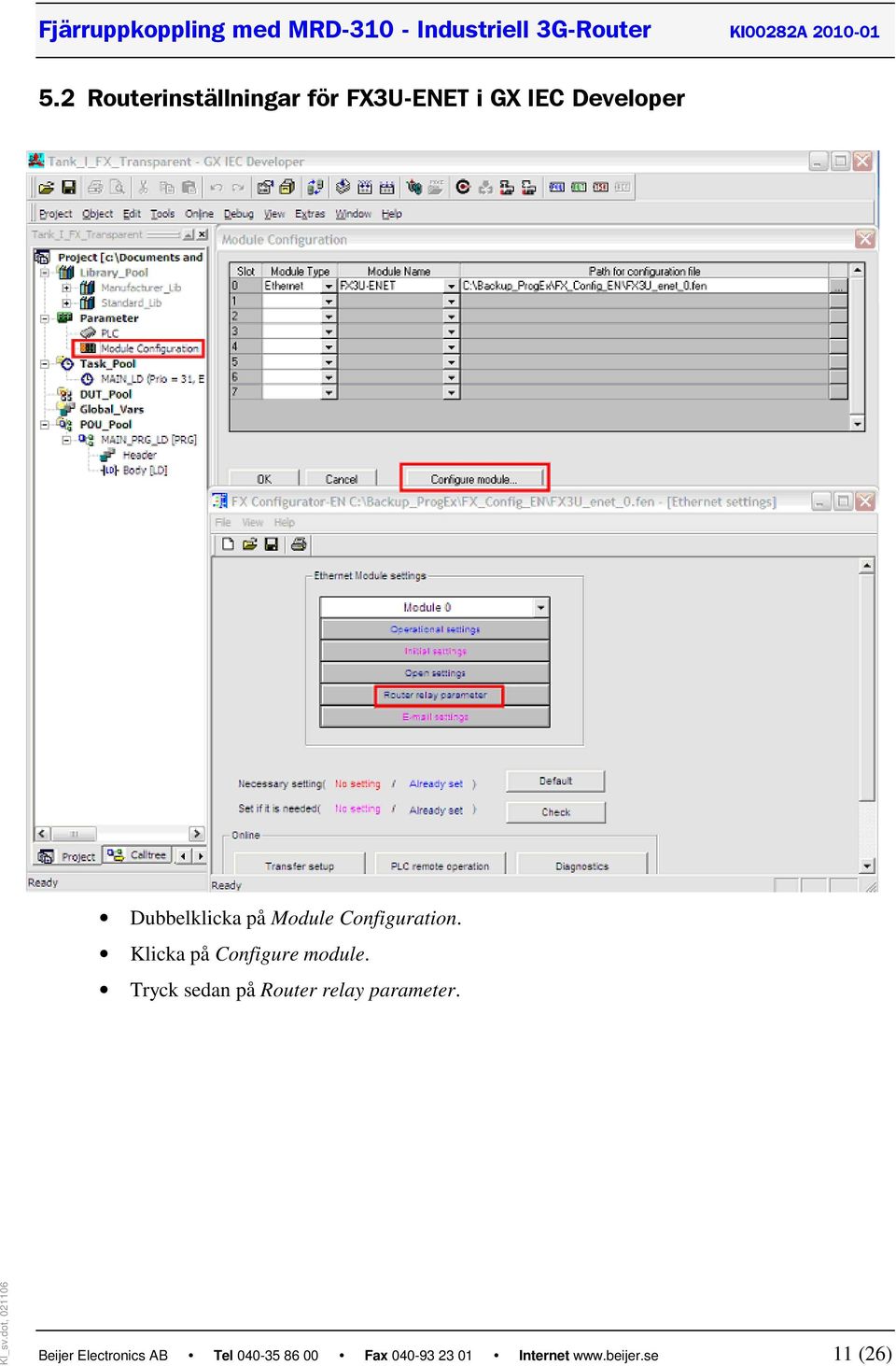
Task: Click the red monitor-mode icon in toolbar
Action: click(600, 188)
